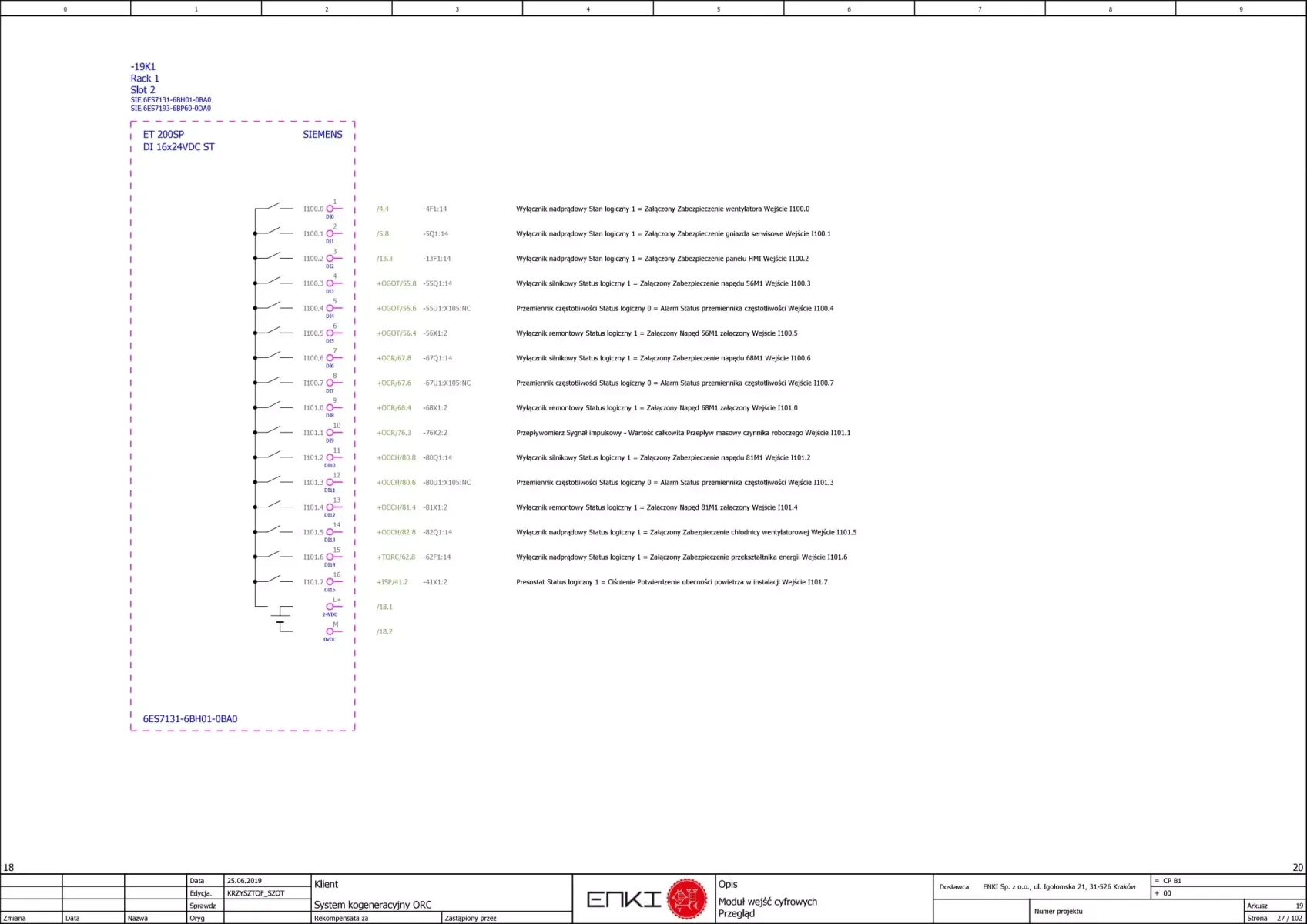Image resolution: width=1307 pixels, height=924 pixels.
Task: Click the M 0VDC terminal circle
Action: (x=330, y=631)
